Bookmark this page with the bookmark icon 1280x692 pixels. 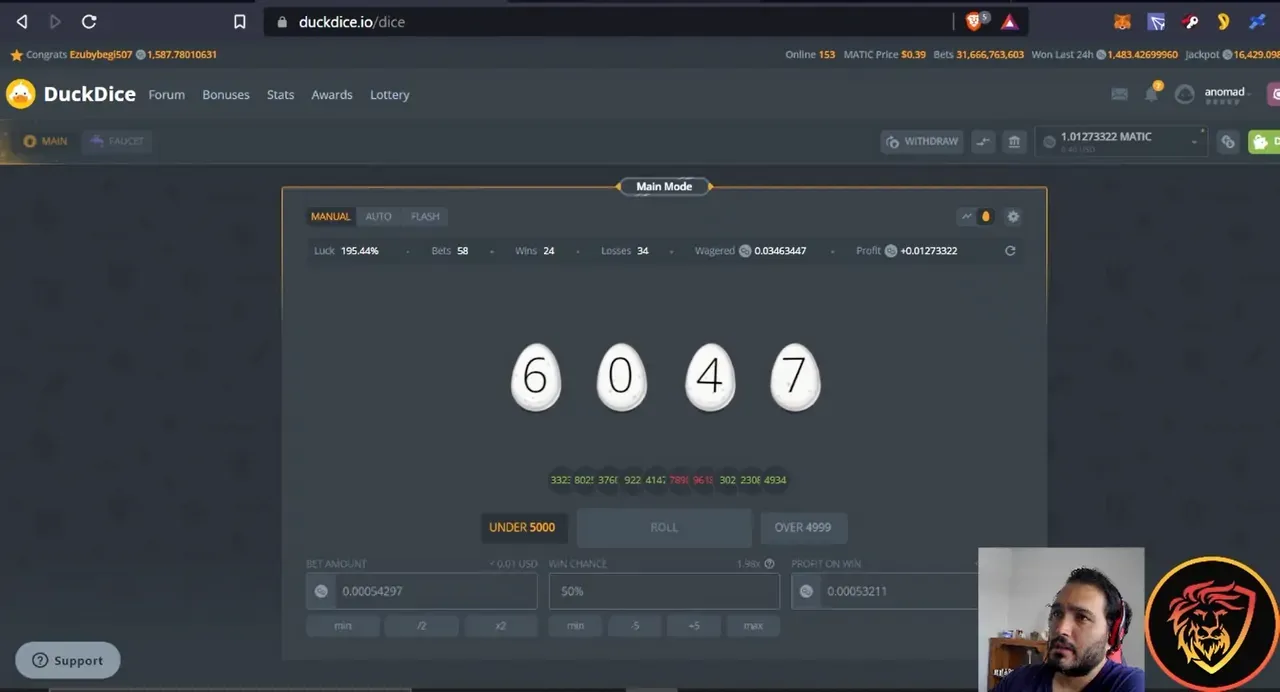(239, 21)
